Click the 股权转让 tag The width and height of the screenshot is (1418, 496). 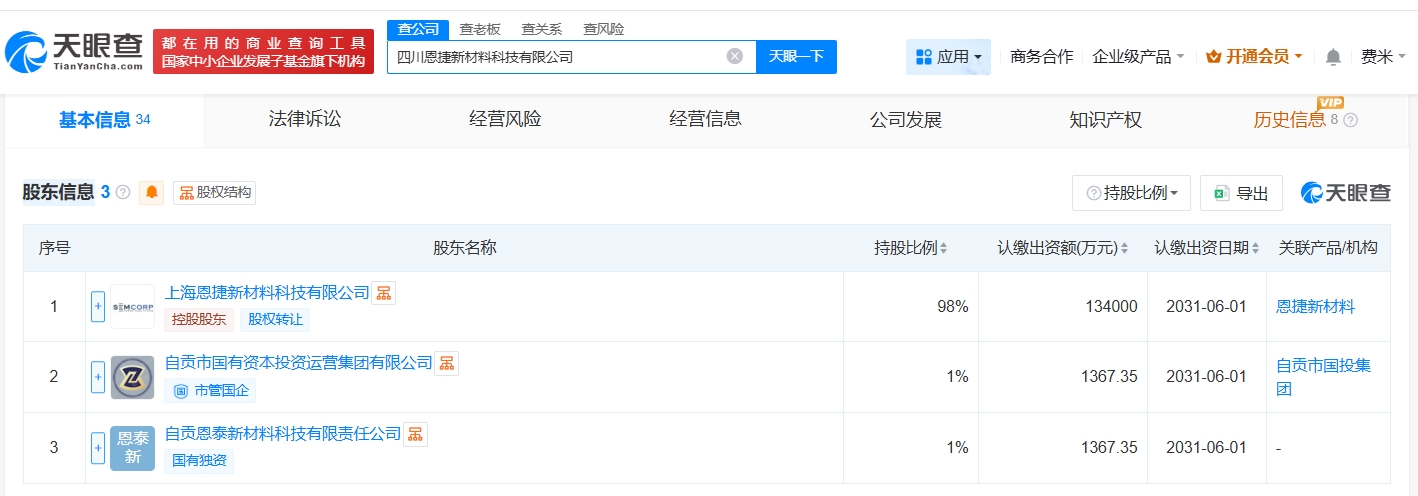coord(274,320)
